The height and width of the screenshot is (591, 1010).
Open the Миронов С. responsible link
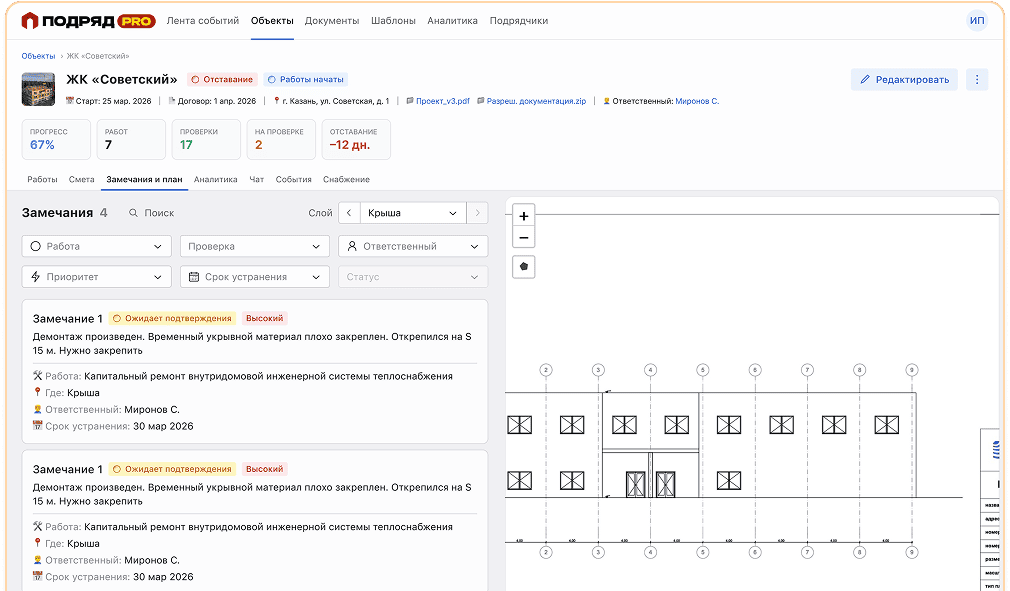coord(697,101)
